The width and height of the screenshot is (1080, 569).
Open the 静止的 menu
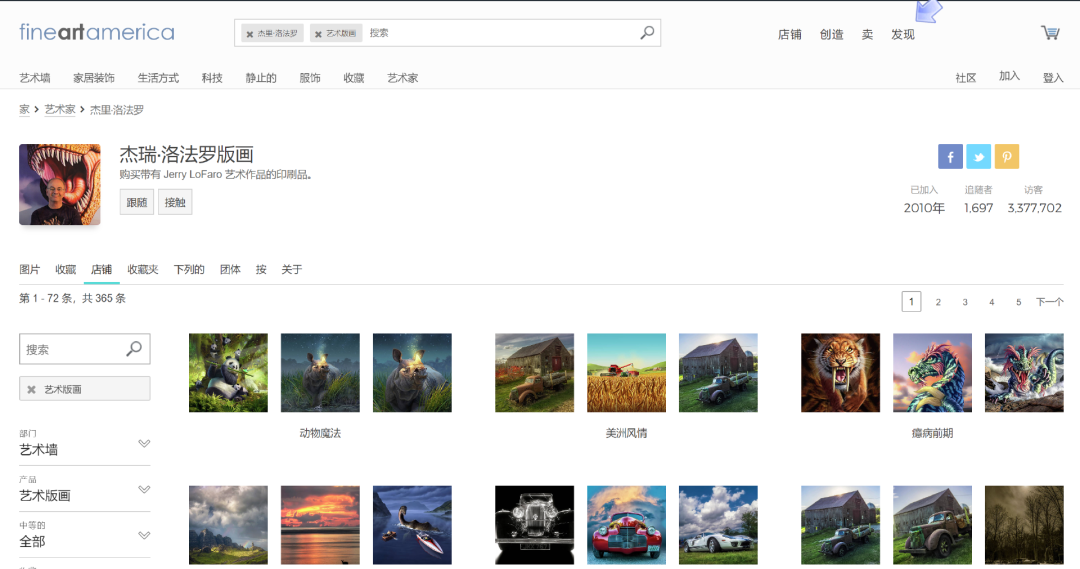click(x=261, y=78)
